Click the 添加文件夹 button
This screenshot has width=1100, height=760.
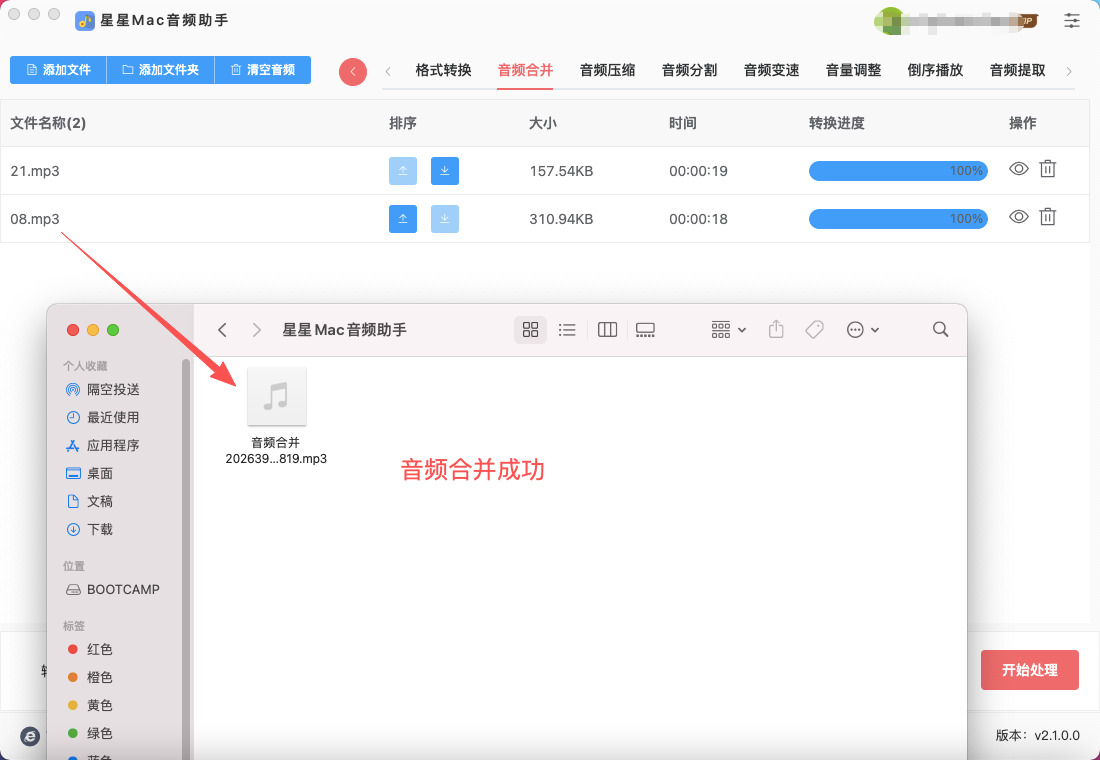click(161, 70)
